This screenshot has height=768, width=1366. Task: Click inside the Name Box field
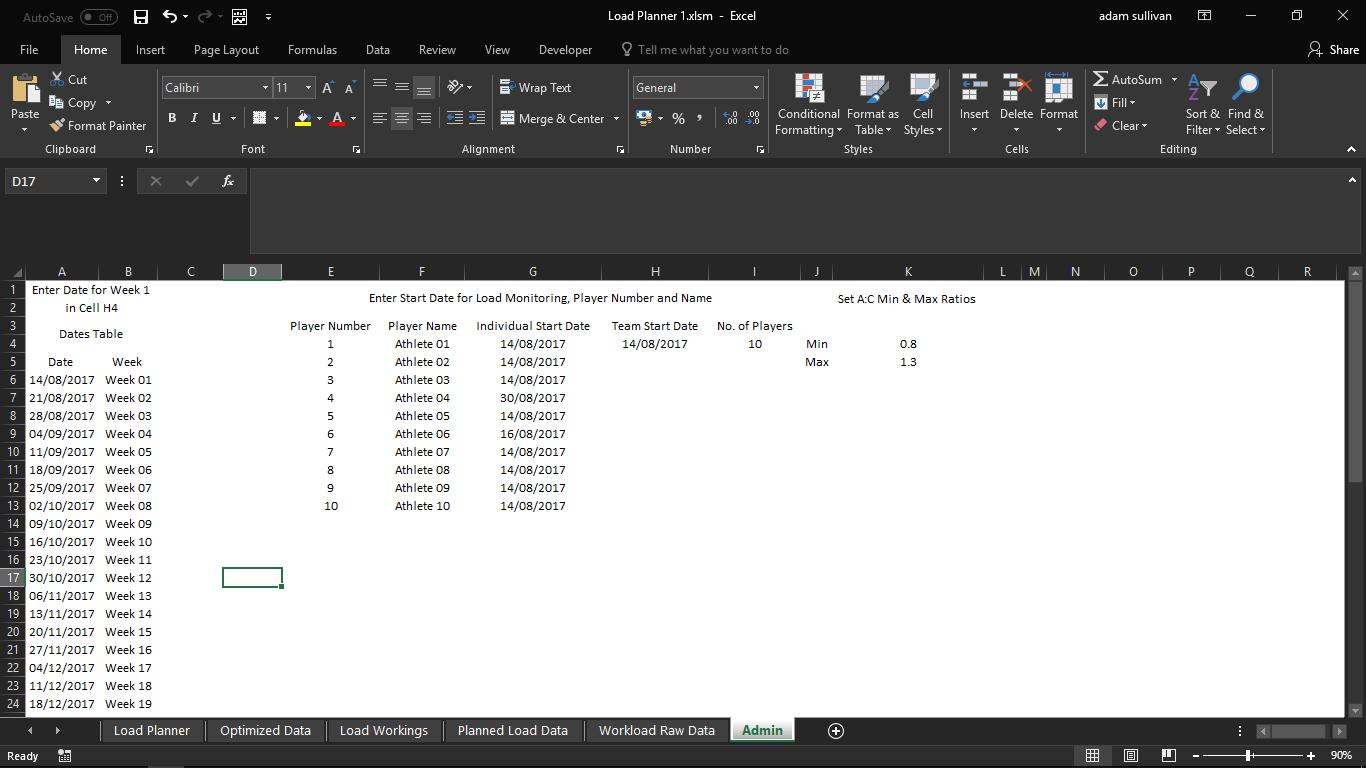click(x=47, y=181)
